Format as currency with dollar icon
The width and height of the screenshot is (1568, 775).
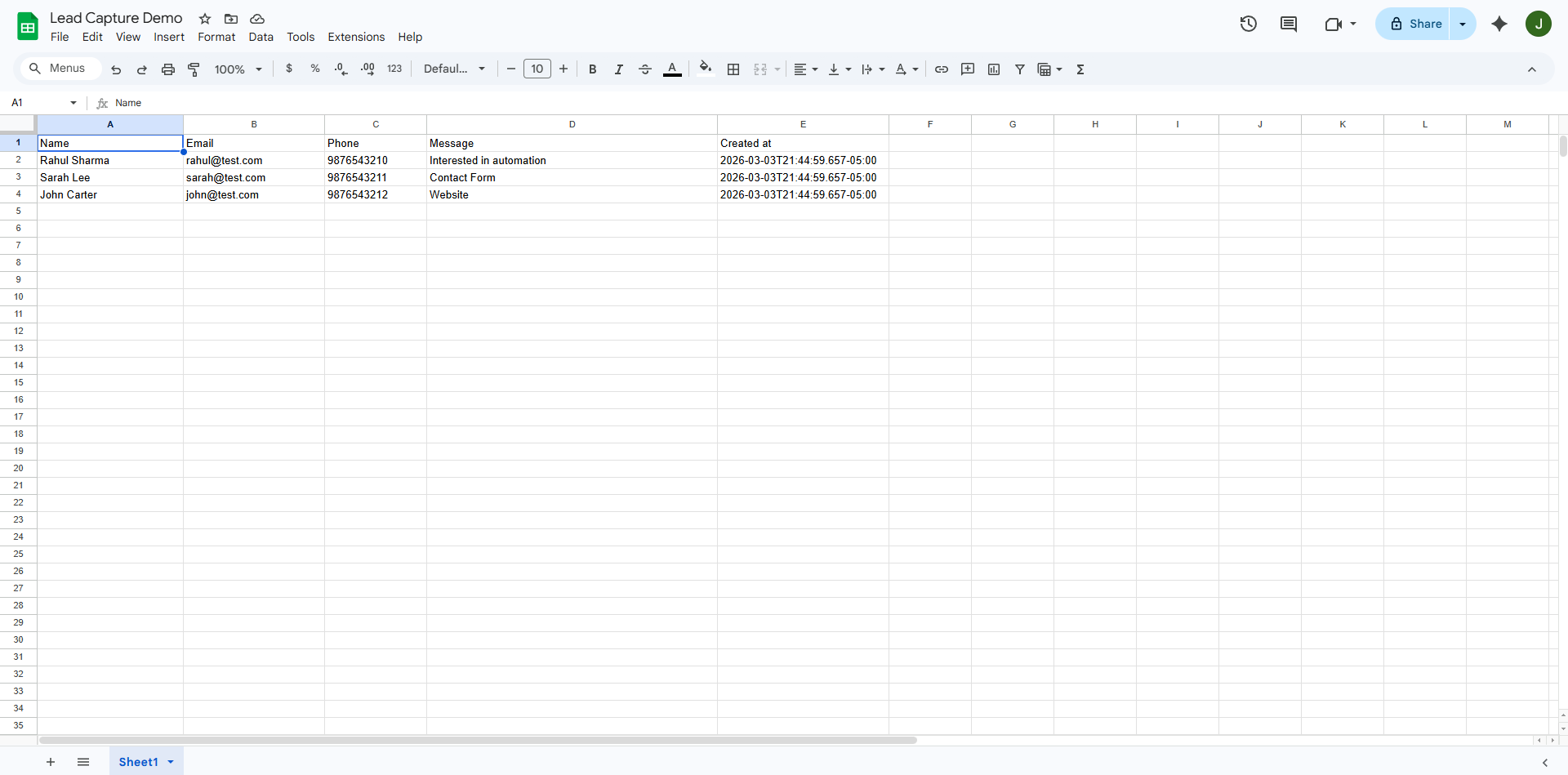click(x=289, y=69)
